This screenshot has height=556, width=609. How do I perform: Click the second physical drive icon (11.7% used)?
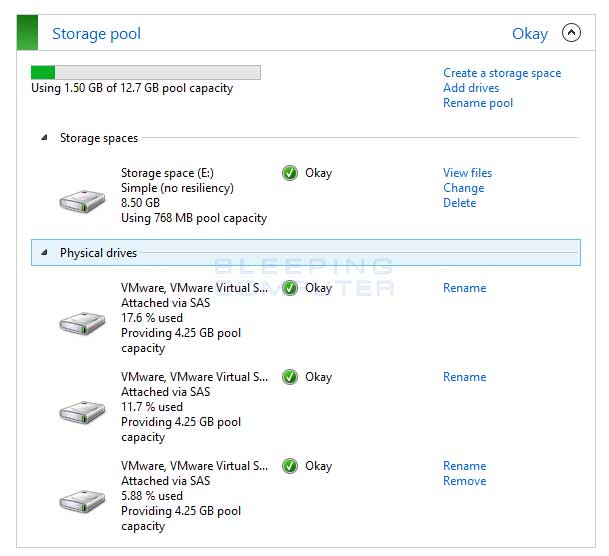tap(82, 411)
